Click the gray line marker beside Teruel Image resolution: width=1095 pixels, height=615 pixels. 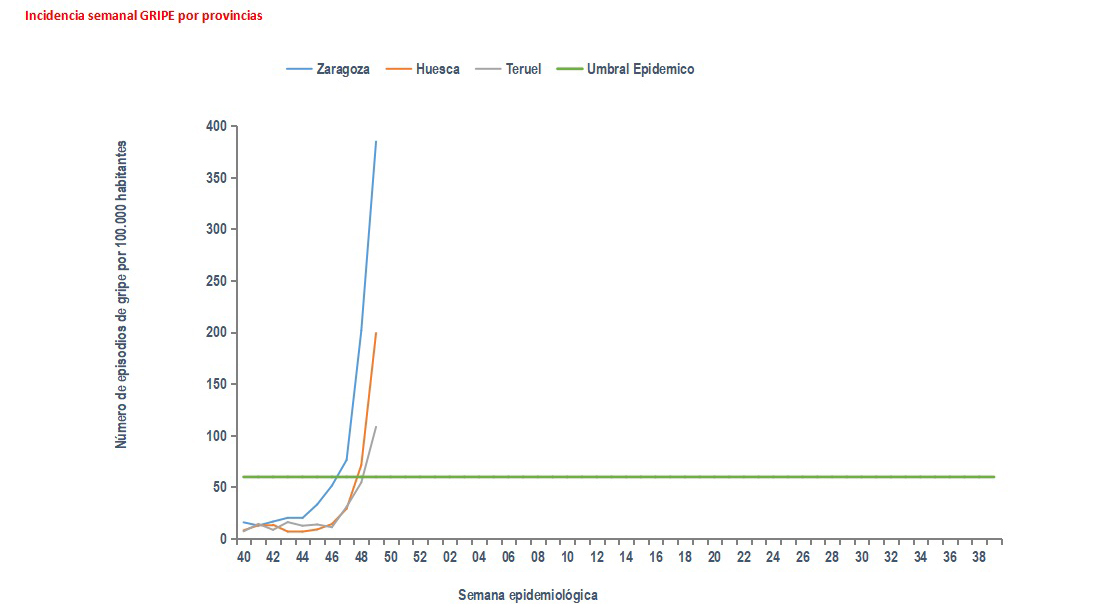[485, 70]
